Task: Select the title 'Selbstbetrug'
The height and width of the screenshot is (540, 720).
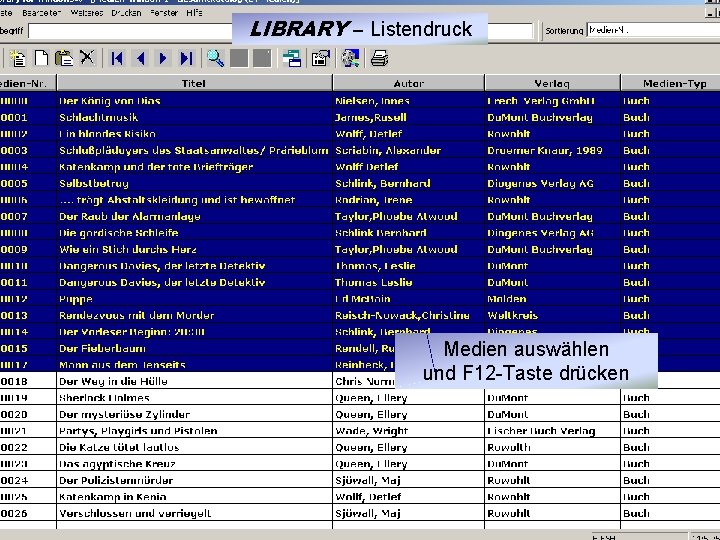Action: tap(94, 183)
